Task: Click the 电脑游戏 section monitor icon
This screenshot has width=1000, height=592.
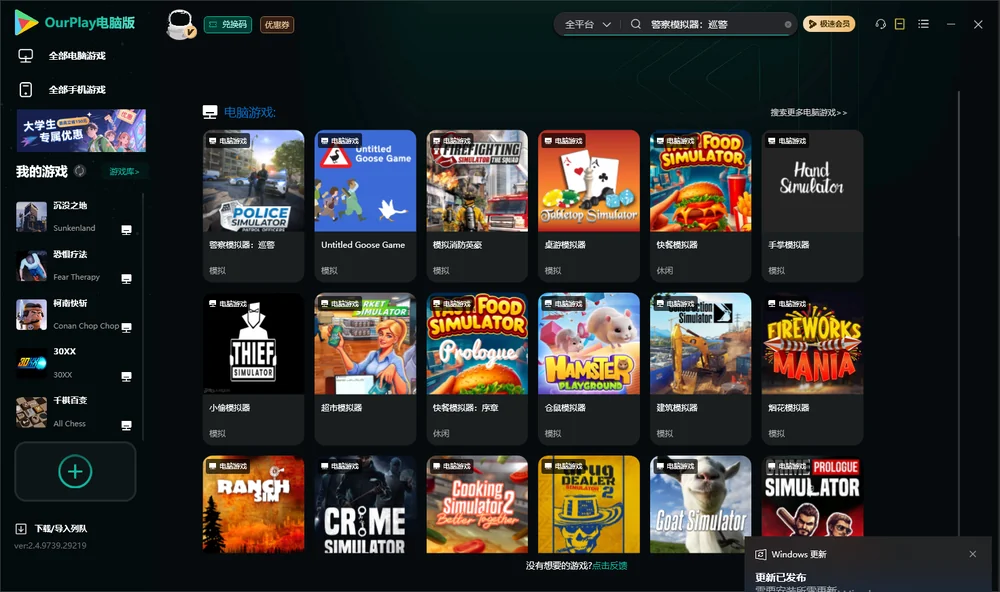Action: click(210, 112)
